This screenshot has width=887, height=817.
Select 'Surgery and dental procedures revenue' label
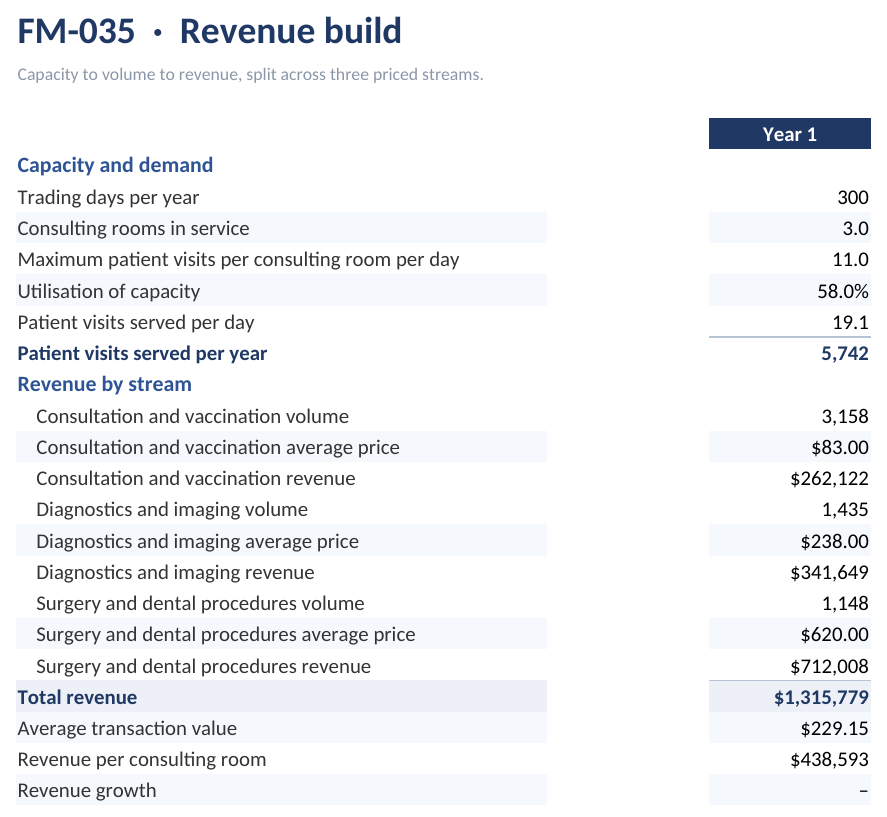click(x=204, y=666)
